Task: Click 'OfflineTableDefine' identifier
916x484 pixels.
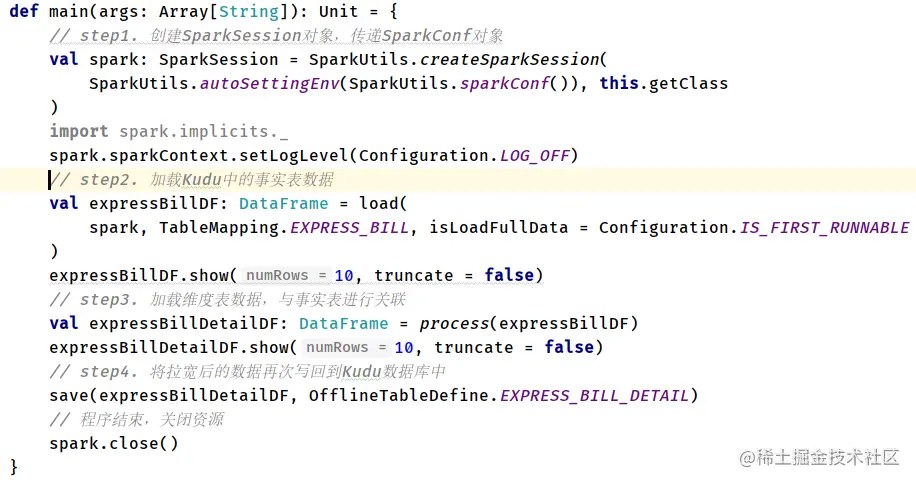Action: (398, 395)
